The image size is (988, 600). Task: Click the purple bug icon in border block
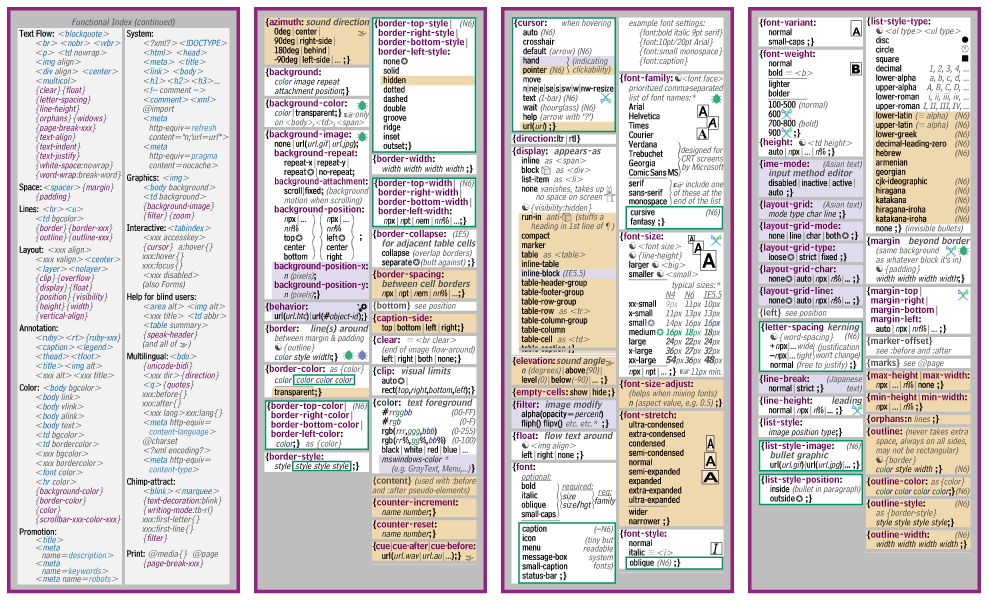point(362,355)
